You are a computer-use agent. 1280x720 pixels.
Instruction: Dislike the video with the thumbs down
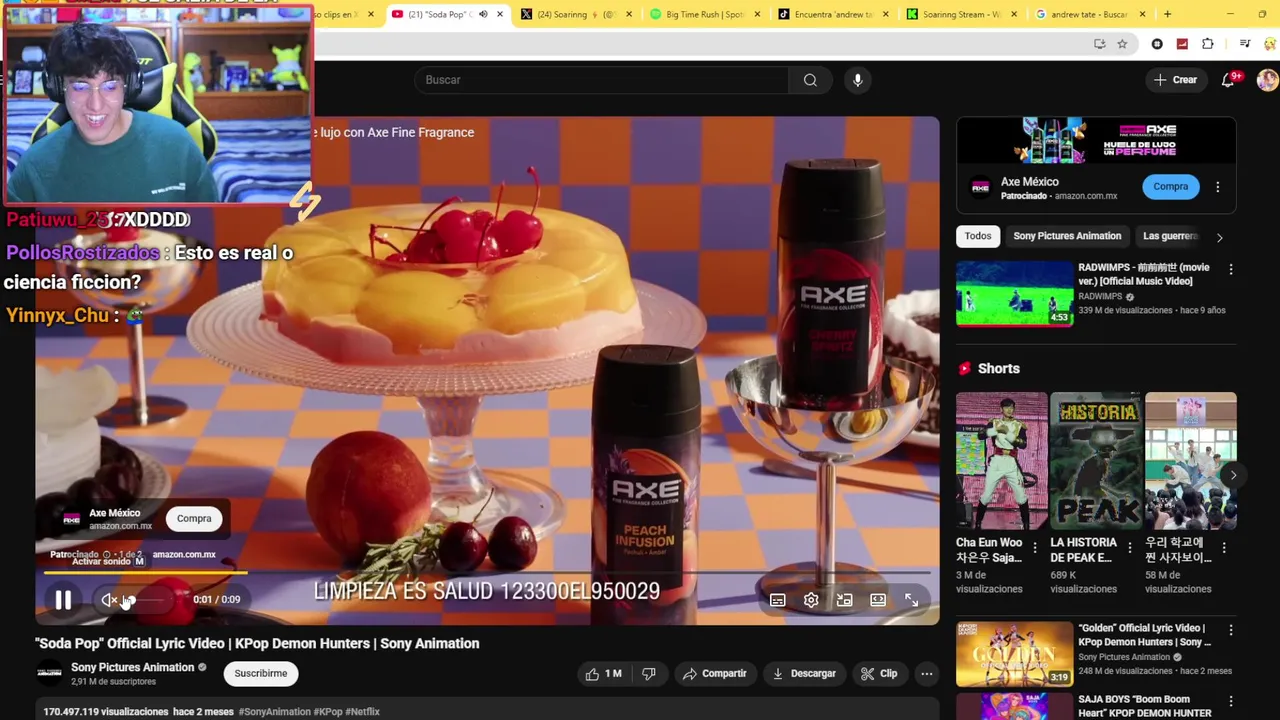[x=649, y=674]
